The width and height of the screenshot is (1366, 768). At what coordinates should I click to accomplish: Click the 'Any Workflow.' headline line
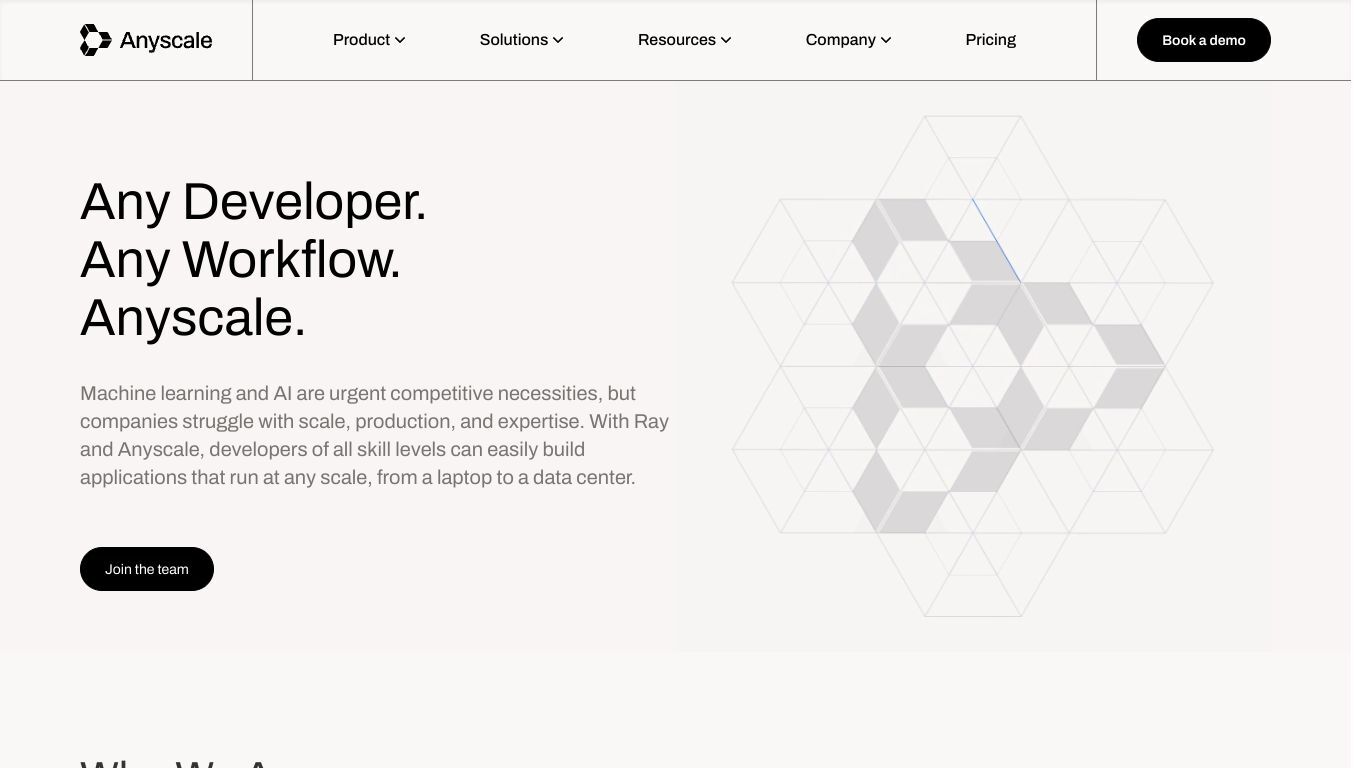pyautogui.click(x=240, y=260)
